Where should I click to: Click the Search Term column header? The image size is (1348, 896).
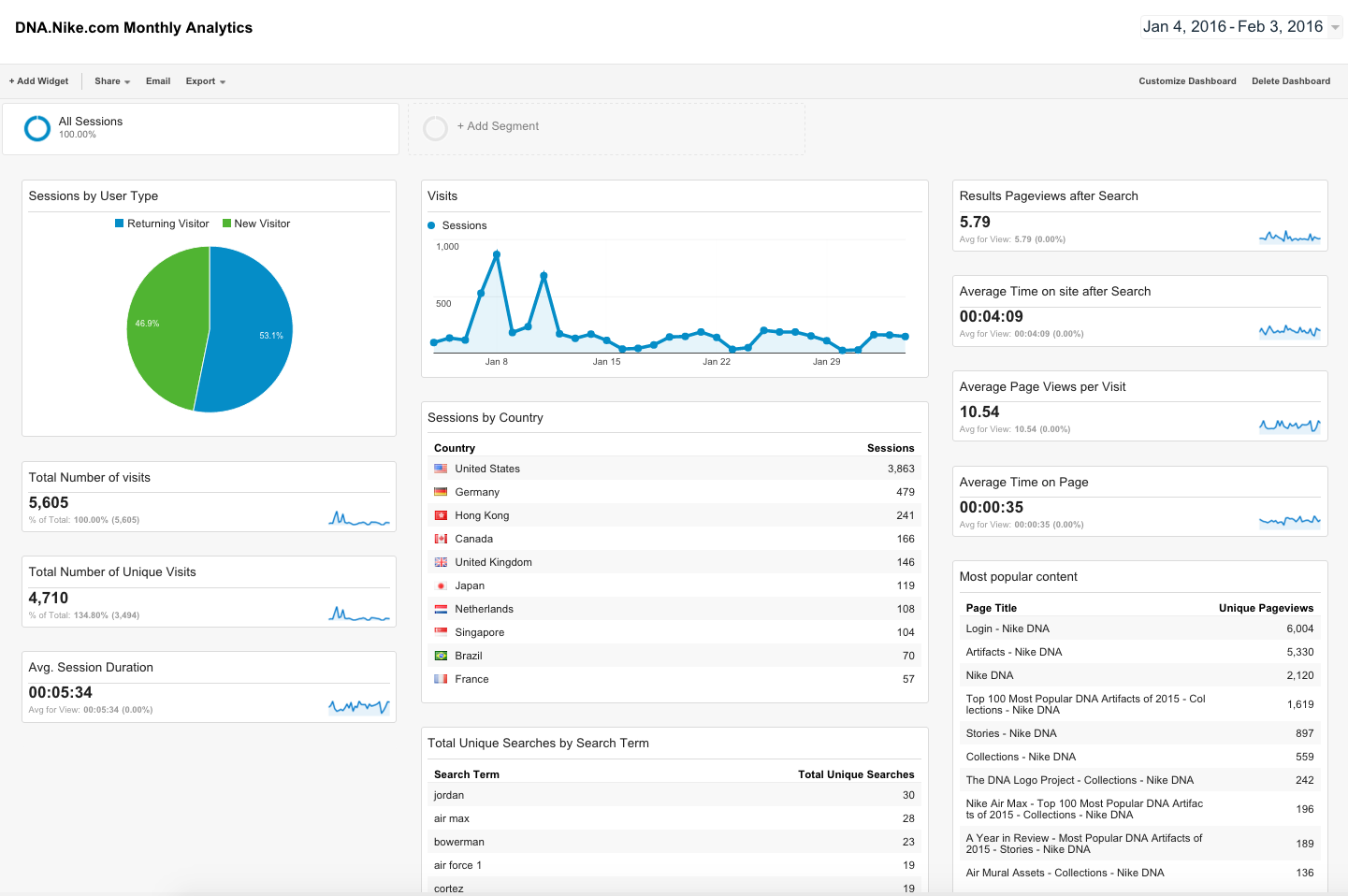pos(467,774)
